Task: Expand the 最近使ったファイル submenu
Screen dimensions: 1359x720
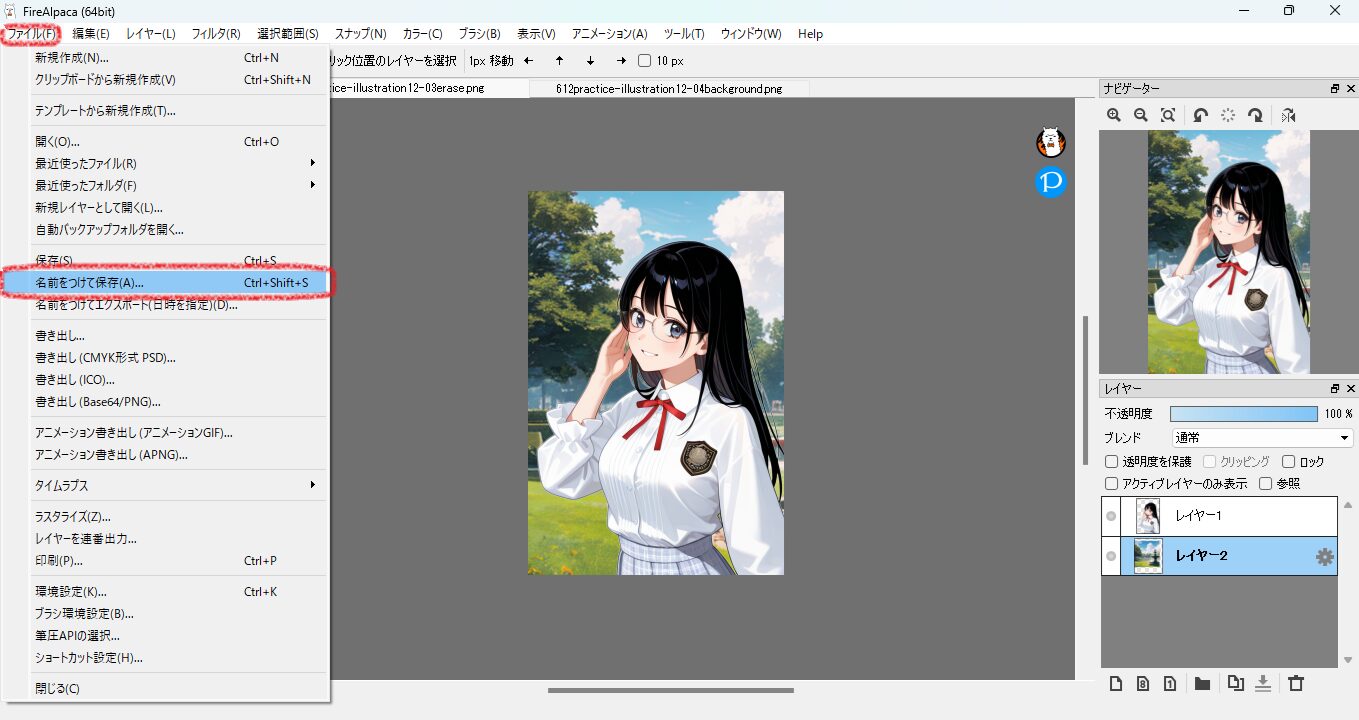Action: 174,163
